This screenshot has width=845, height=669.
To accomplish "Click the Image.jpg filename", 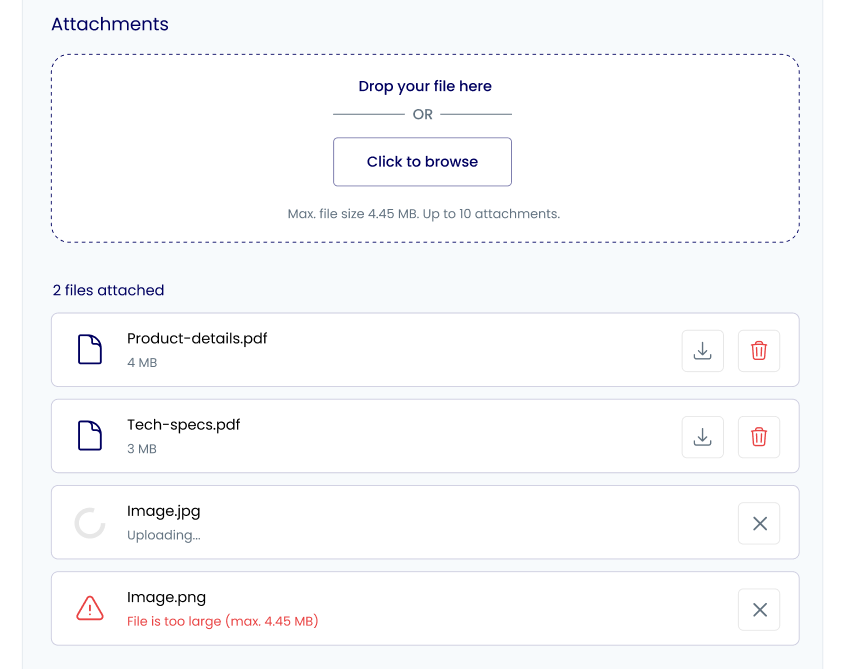I will point(163,511).
